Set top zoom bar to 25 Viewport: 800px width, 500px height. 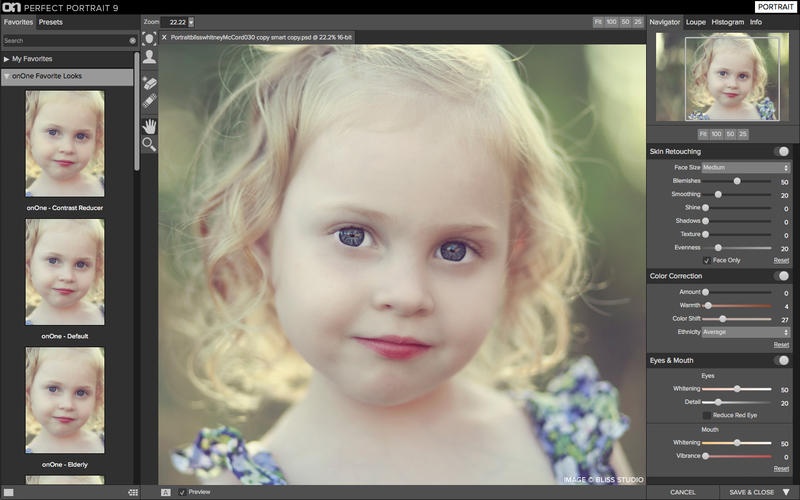[x=638, y=22]
